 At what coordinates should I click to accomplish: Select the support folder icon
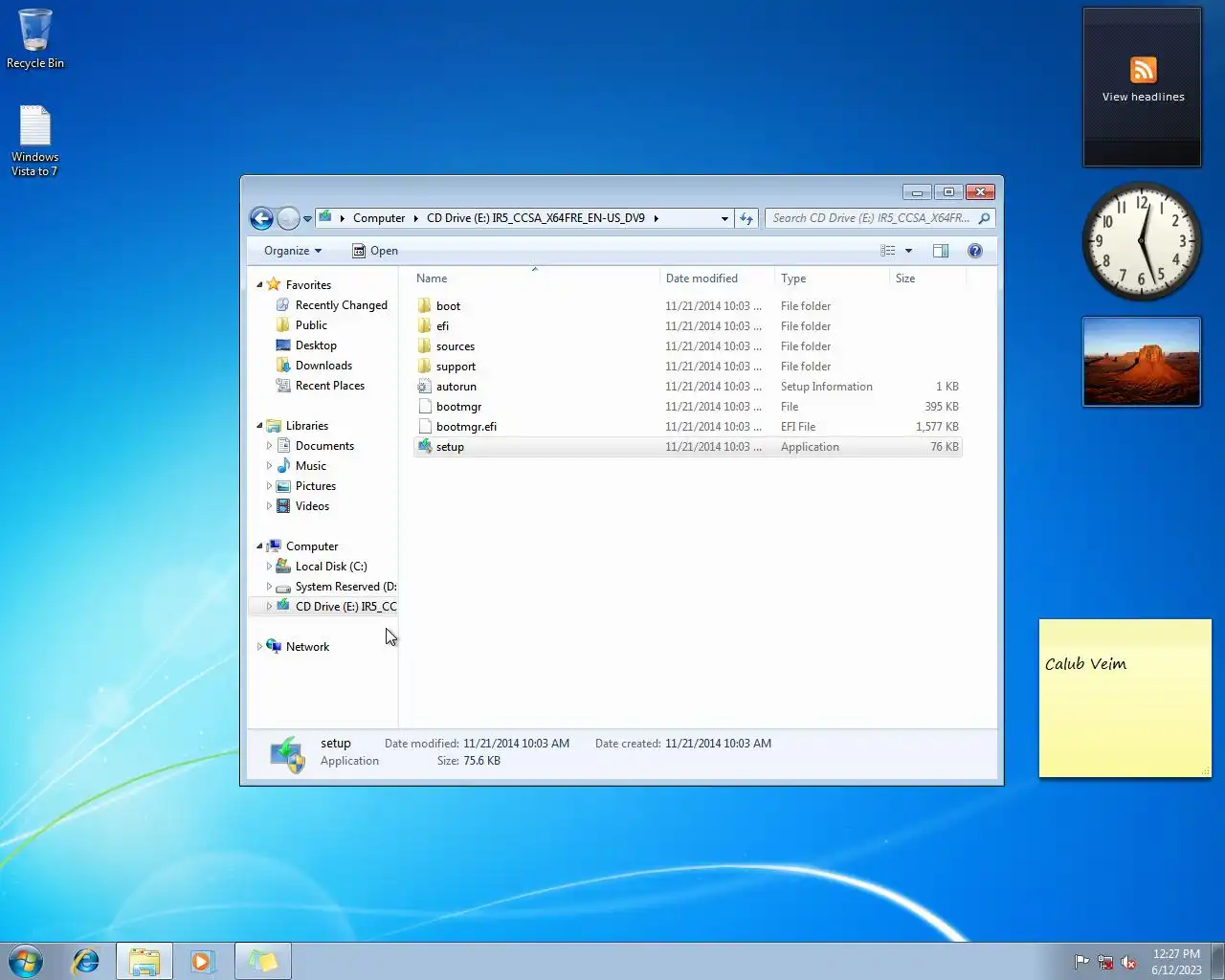pos(425,367)
